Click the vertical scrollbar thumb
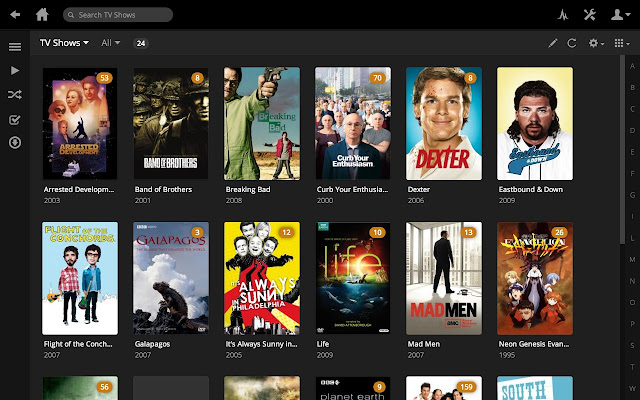 click(622, 149)
